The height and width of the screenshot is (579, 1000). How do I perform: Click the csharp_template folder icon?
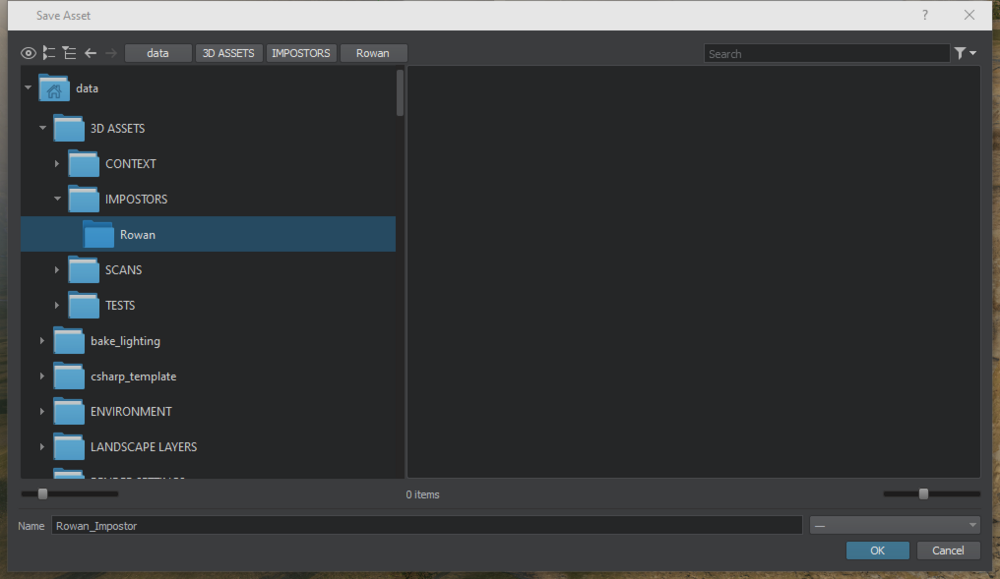pyautogui.click(x=69, y=377)
